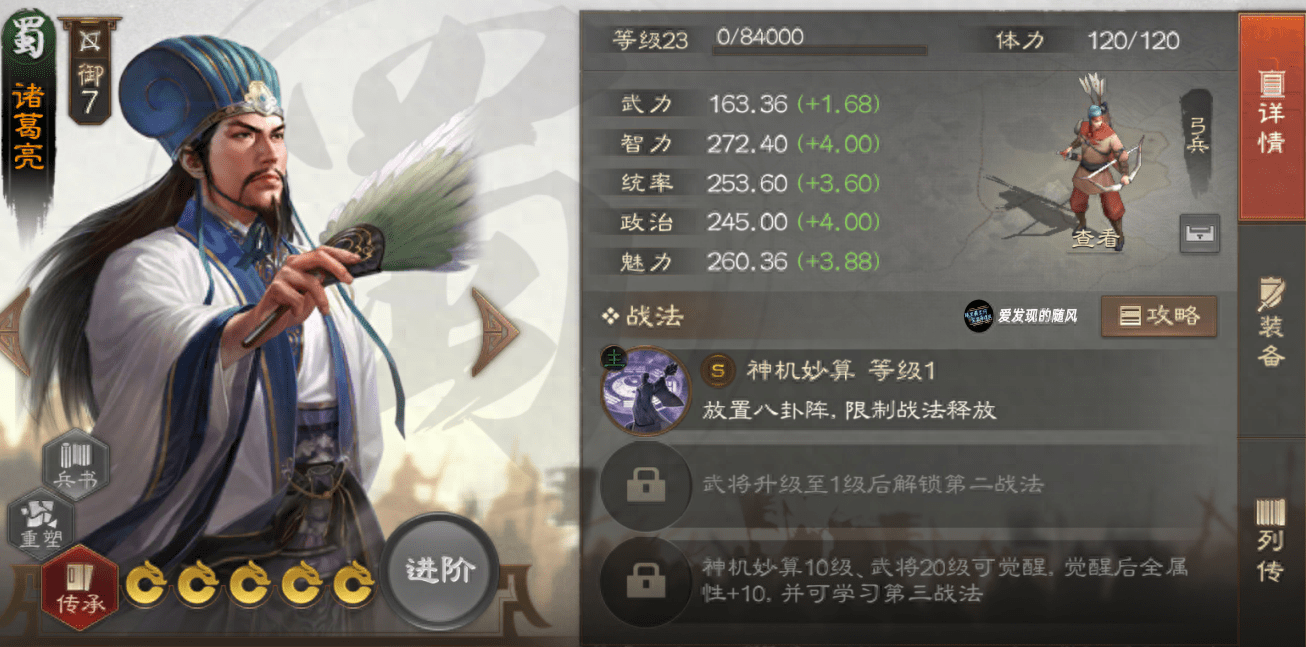Viewport: 1306px width, 647px height.
Task: Click the 进阶 advance button
Action: [x=440, y=570]
